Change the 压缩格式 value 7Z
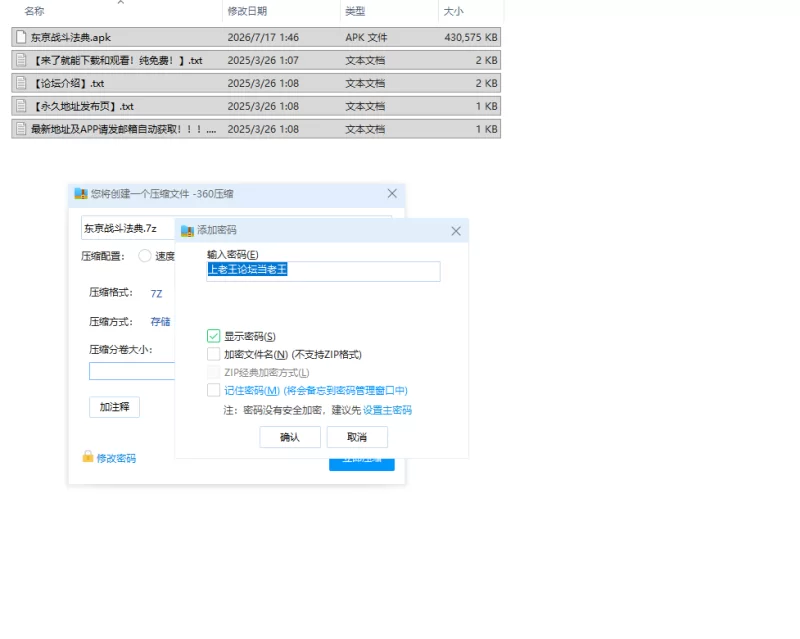 click(x=156, y=294)
